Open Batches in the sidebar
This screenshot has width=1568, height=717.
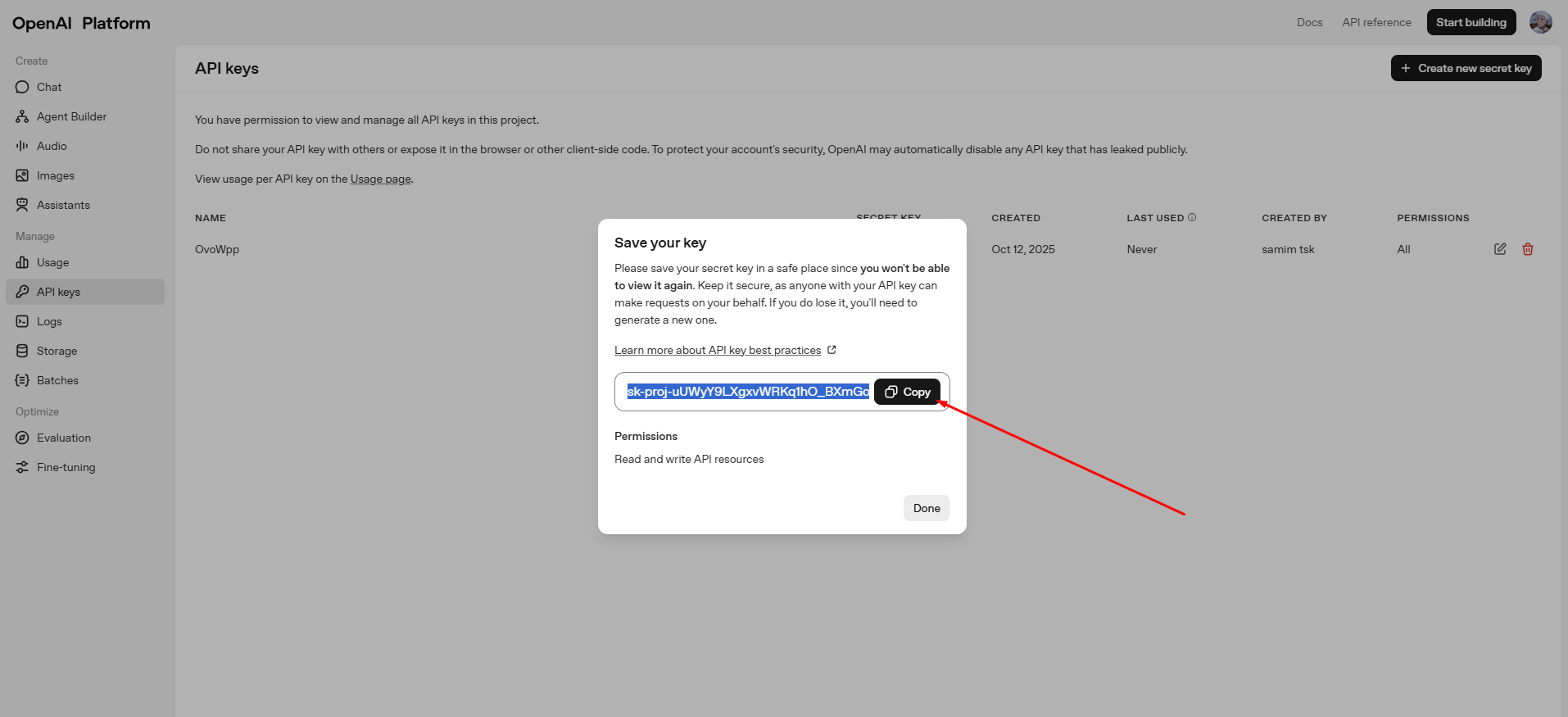(x=57, y=380)
